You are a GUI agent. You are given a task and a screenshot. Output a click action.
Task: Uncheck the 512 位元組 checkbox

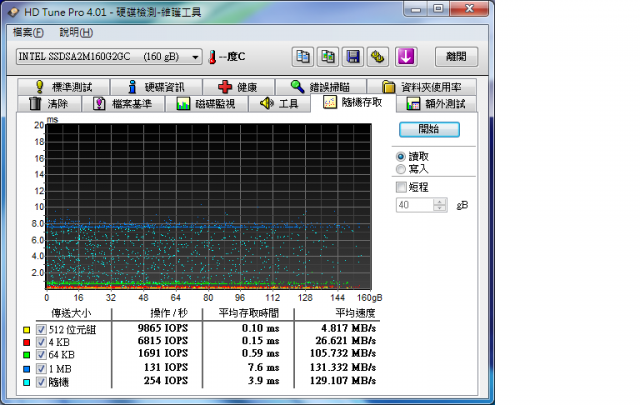(x=41, y=329)
